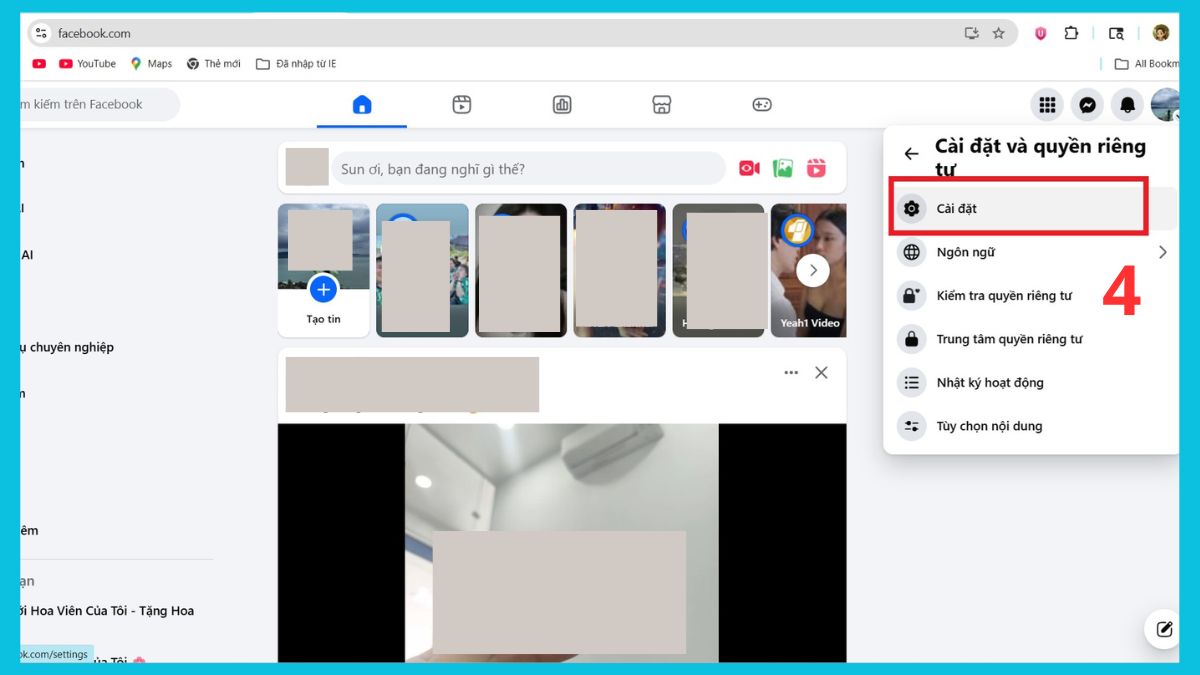Add photo/video from composer icon
The image size is (1200, 675).
click(783, 169)
